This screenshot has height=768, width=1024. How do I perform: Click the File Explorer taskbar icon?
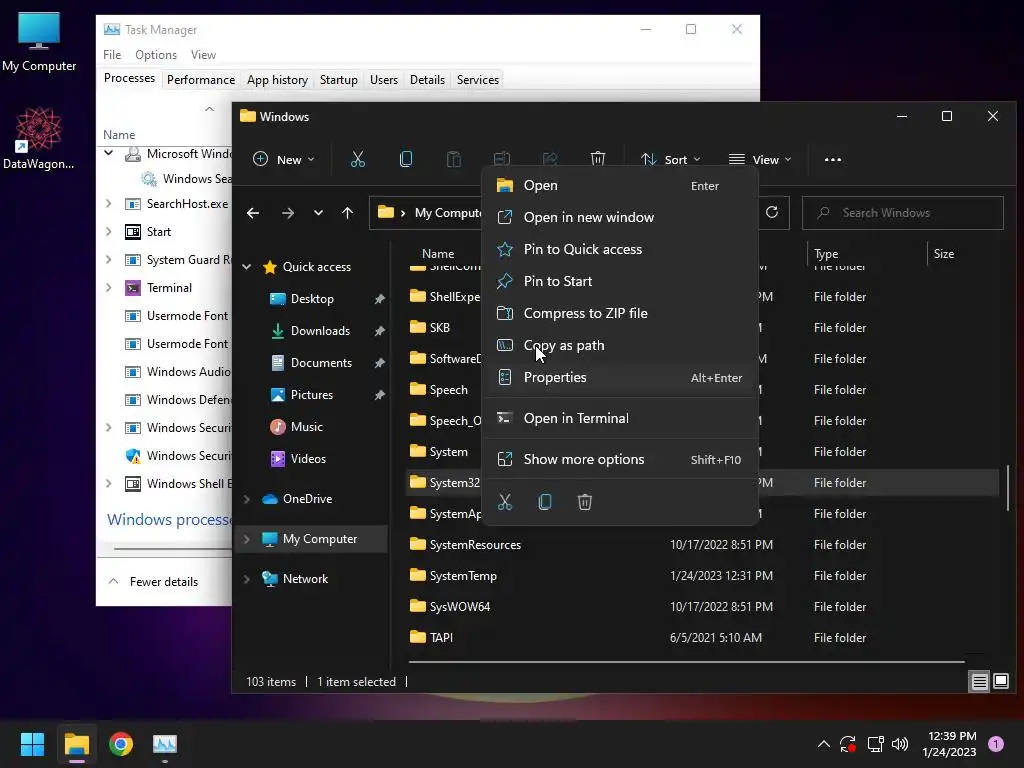[76, 744]
